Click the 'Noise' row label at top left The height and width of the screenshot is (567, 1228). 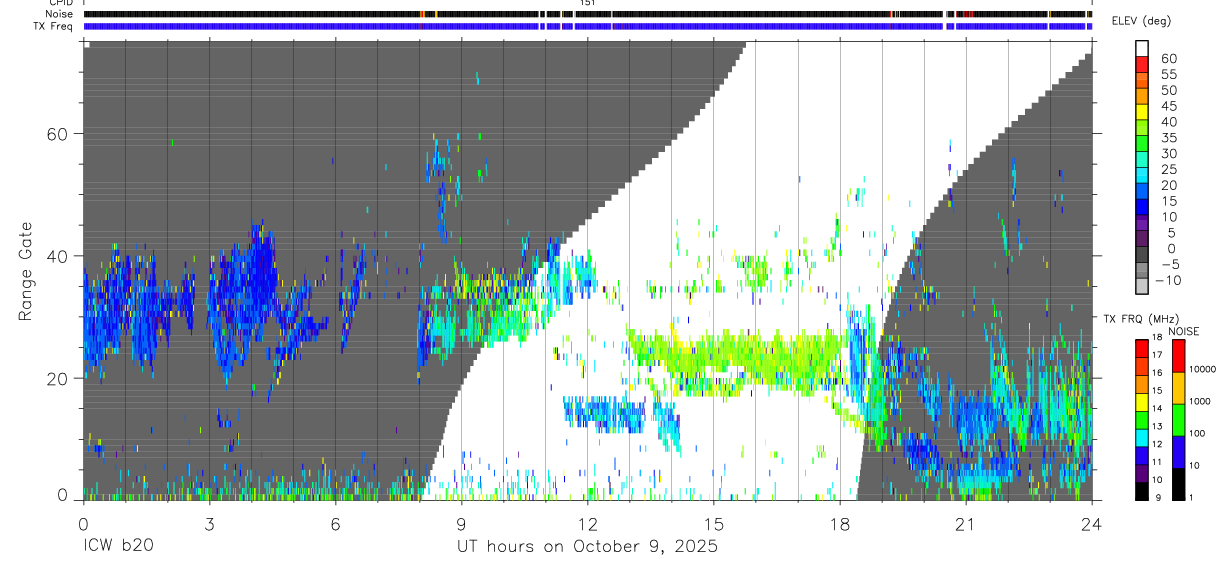[59, 14]
